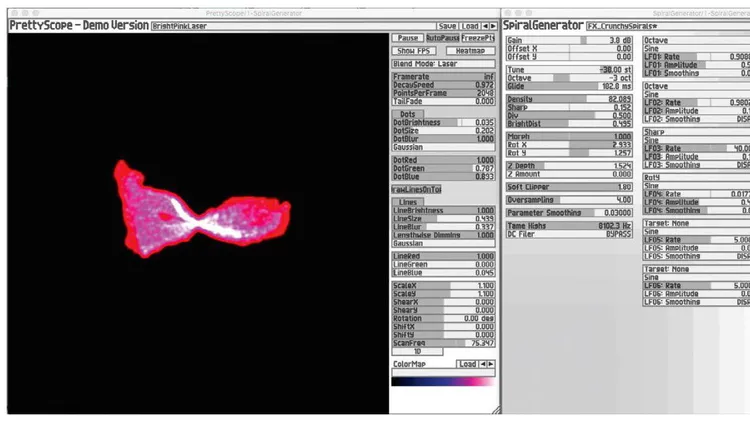This screenshot has height=421, width=750.
Task: Adjust the Parameter Smoothing slider
Action: click(569, 213)
